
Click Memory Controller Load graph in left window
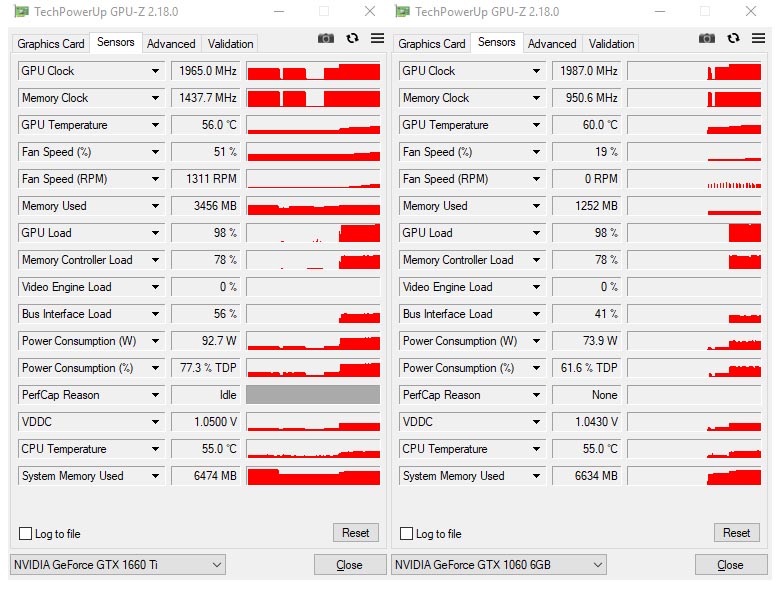pyautogui.click(x=313, y=260)
